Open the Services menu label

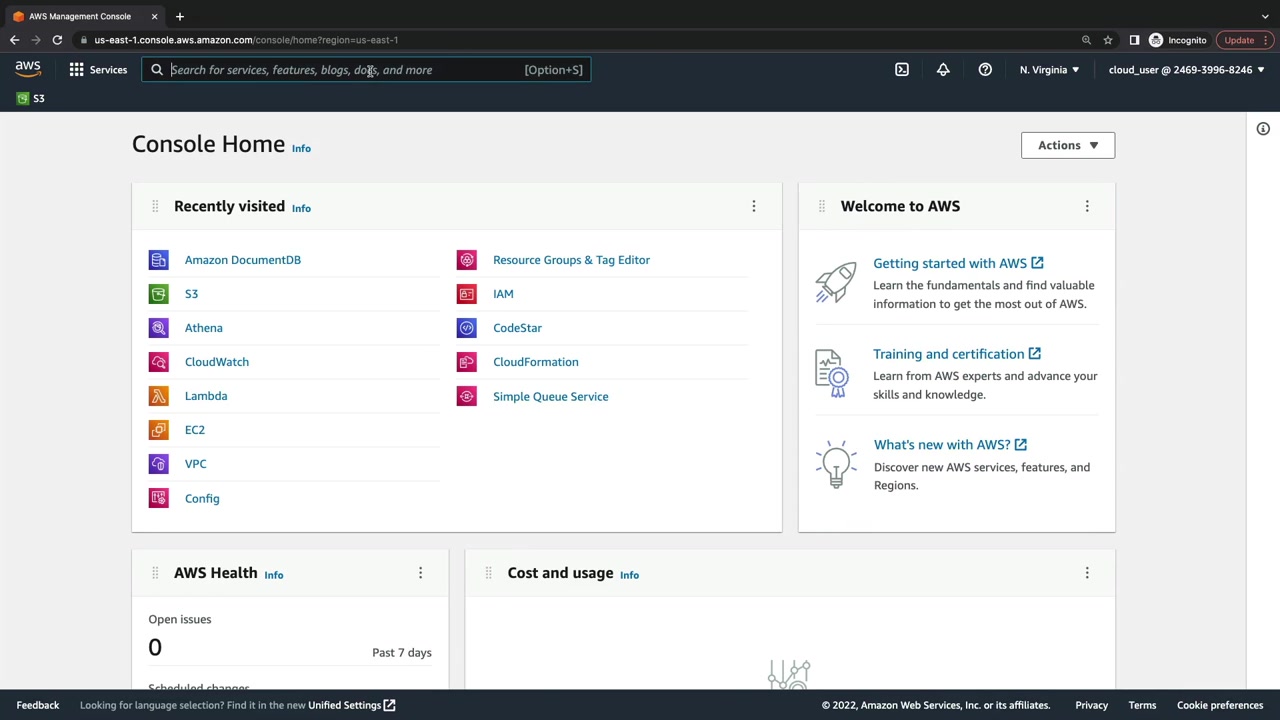(x=108, y=70)
